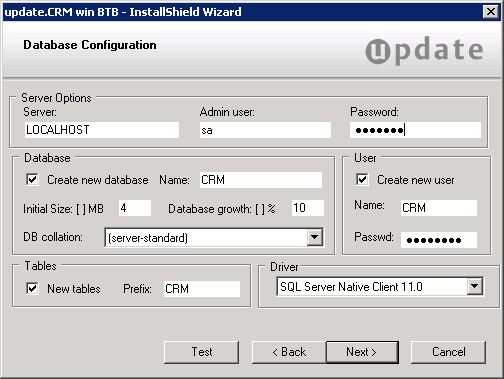The height and width of the screenshot is (379, 504).
Task: Select the SQL Server Native Client combo box
Action: click(380, 286)
